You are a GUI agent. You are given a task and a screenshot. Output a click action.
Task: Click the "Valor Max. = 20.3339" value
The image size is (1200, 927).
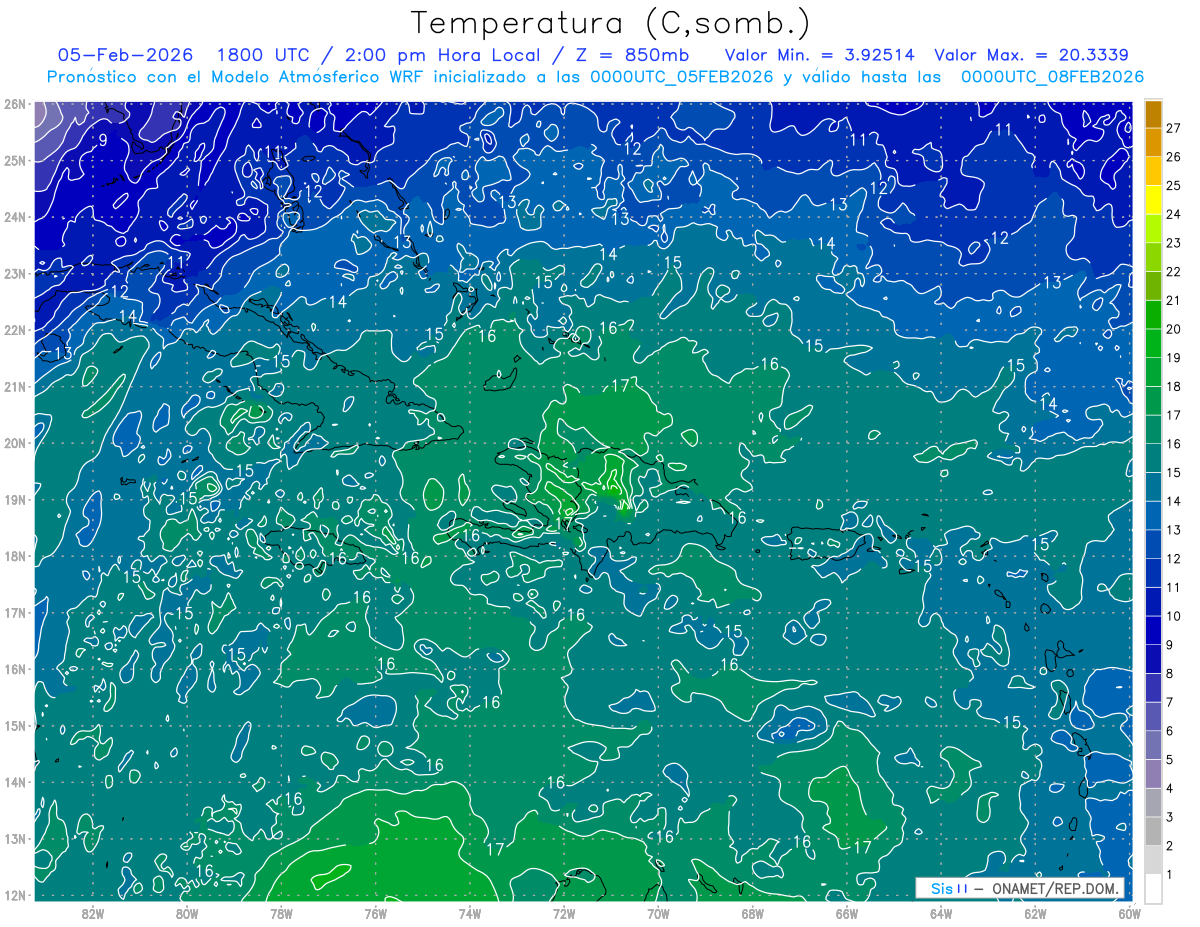coord(1032,55)
